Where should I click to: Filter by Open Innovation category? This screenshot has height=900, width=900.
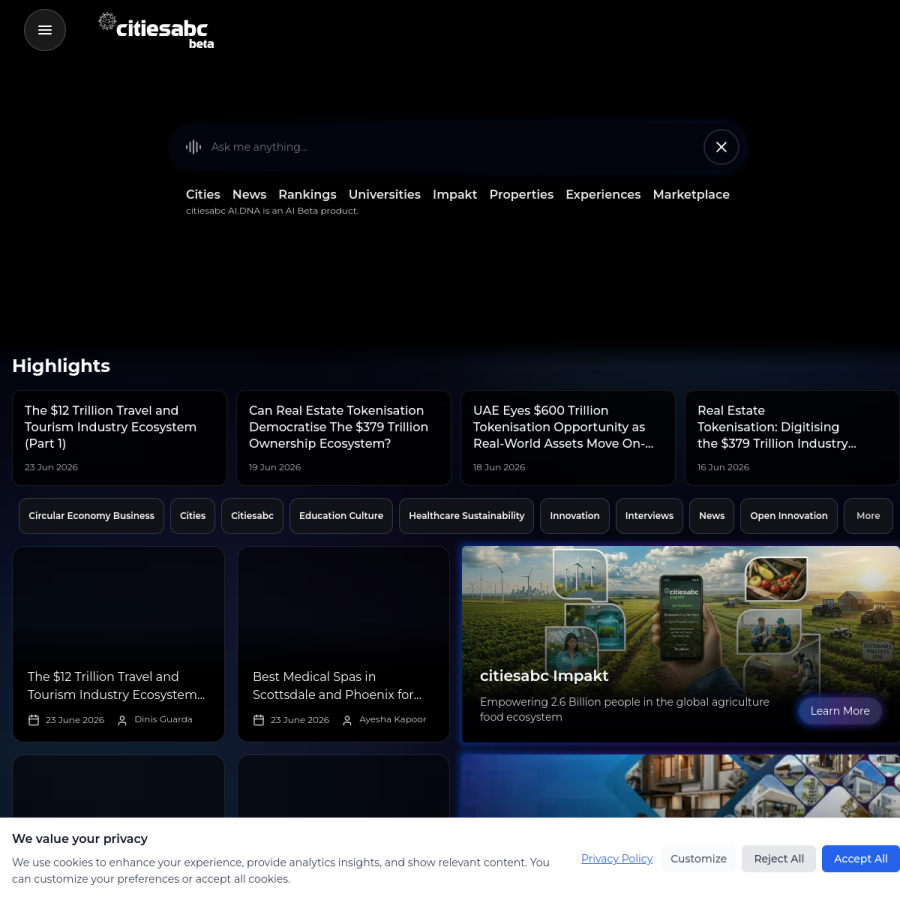[x=789, y=516]
